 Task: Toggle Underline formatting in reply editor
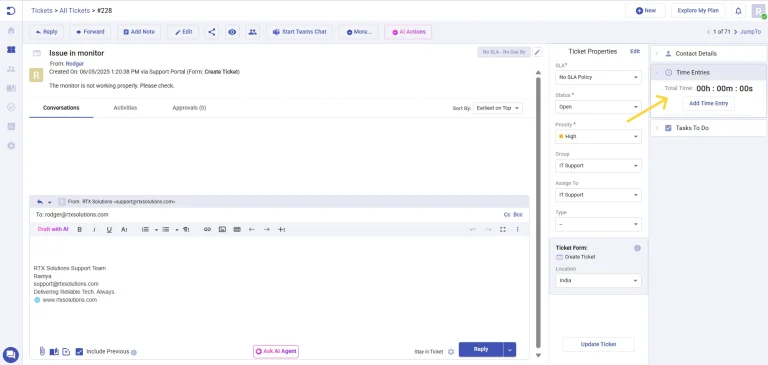(x=109, y=229)
